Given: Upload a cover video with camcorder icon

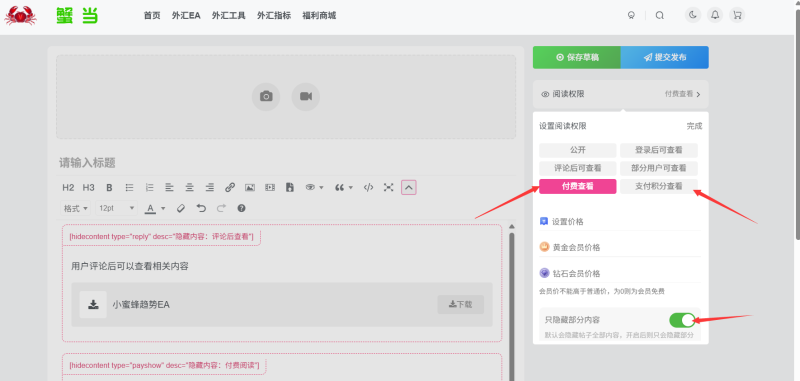Looking at the screenshot, I should (x=306, y=96).
